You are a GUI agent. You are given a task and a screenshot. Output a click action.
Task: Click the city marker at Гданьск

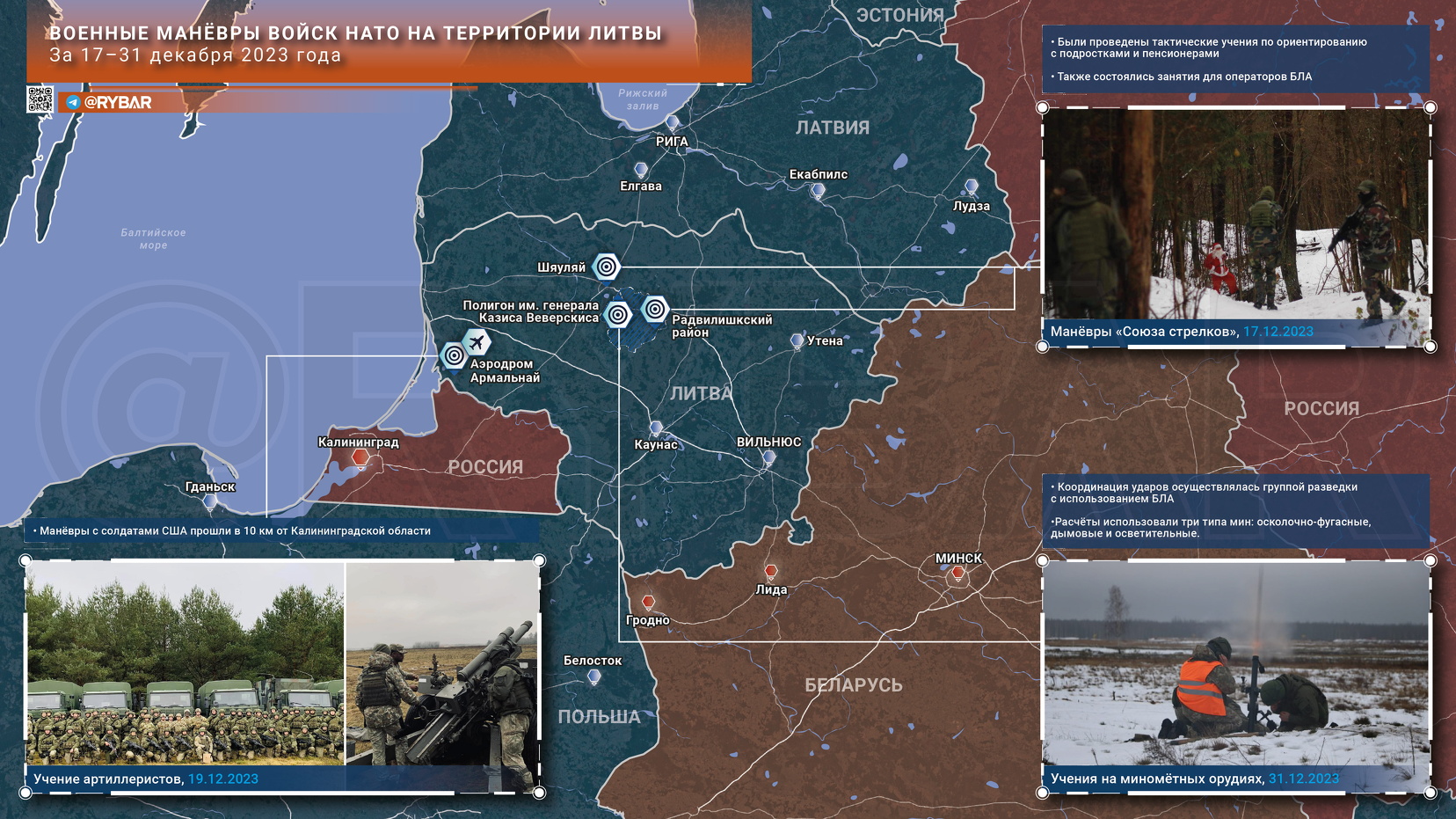coord(210,501)
